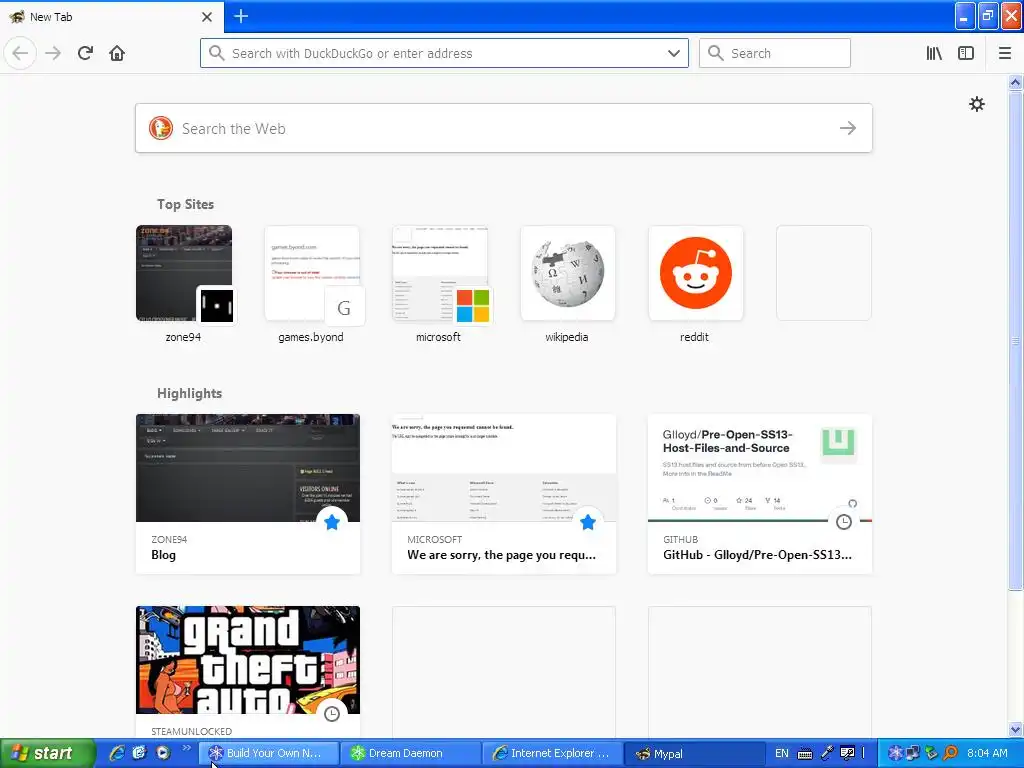Viewport: 1024px width, 768px height.
Task: Close the New Tab tab
Action: click(206, 17)
